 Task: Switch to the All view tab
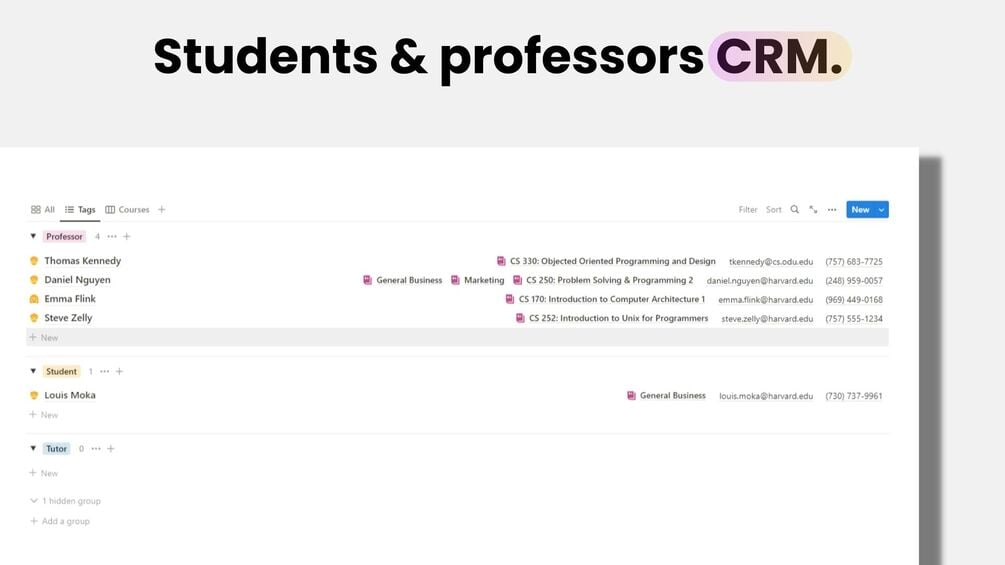43,210
